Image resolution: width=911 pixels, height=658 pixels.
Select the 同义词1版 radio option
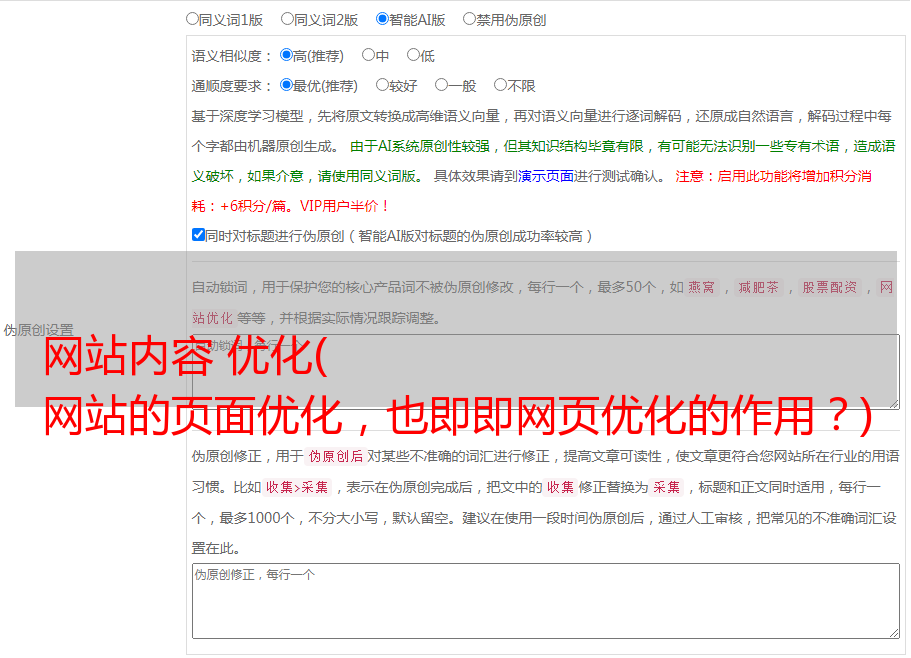tap(192, 19)
